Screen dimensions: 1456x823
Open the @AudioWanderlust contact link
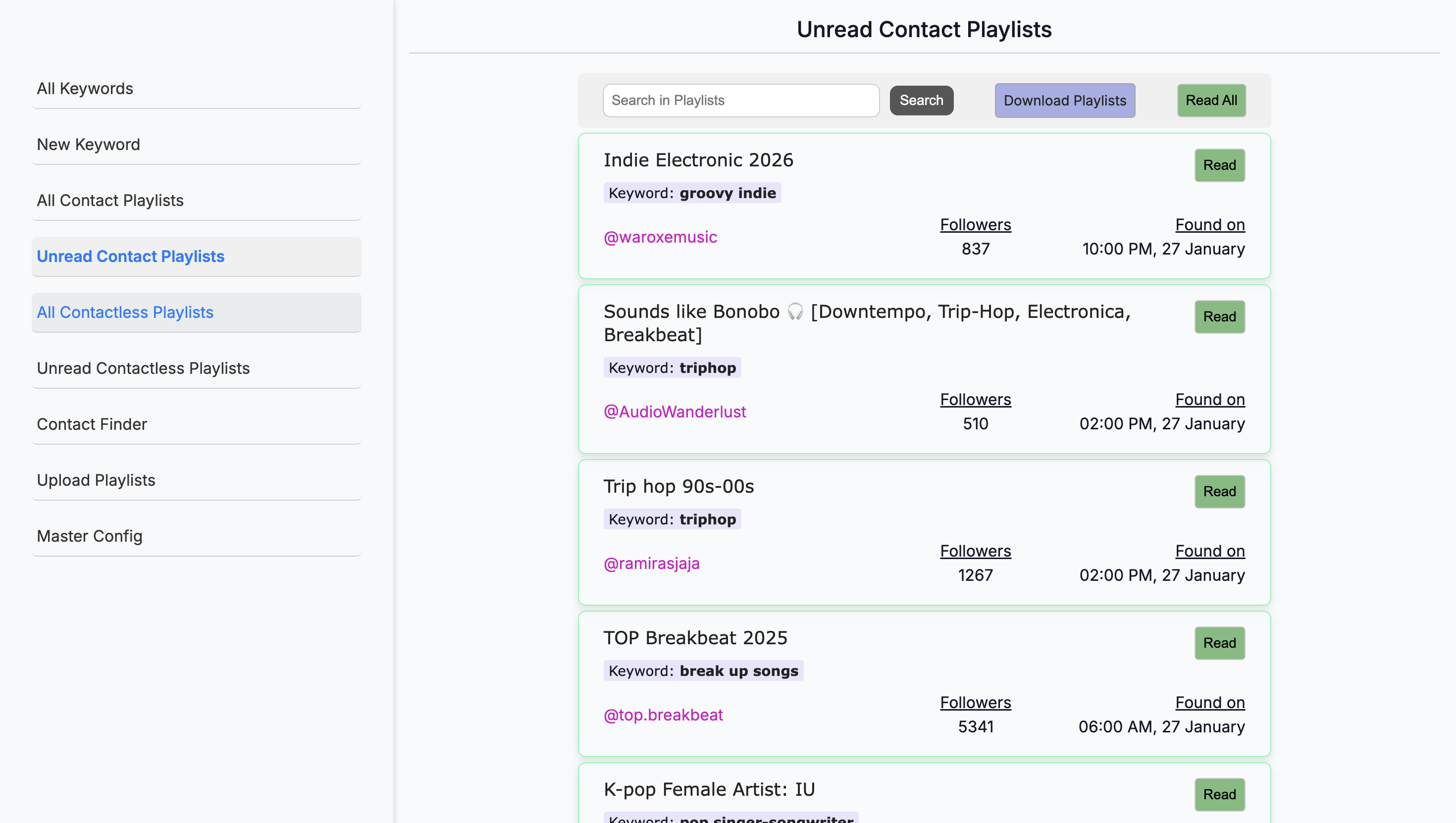675,411
